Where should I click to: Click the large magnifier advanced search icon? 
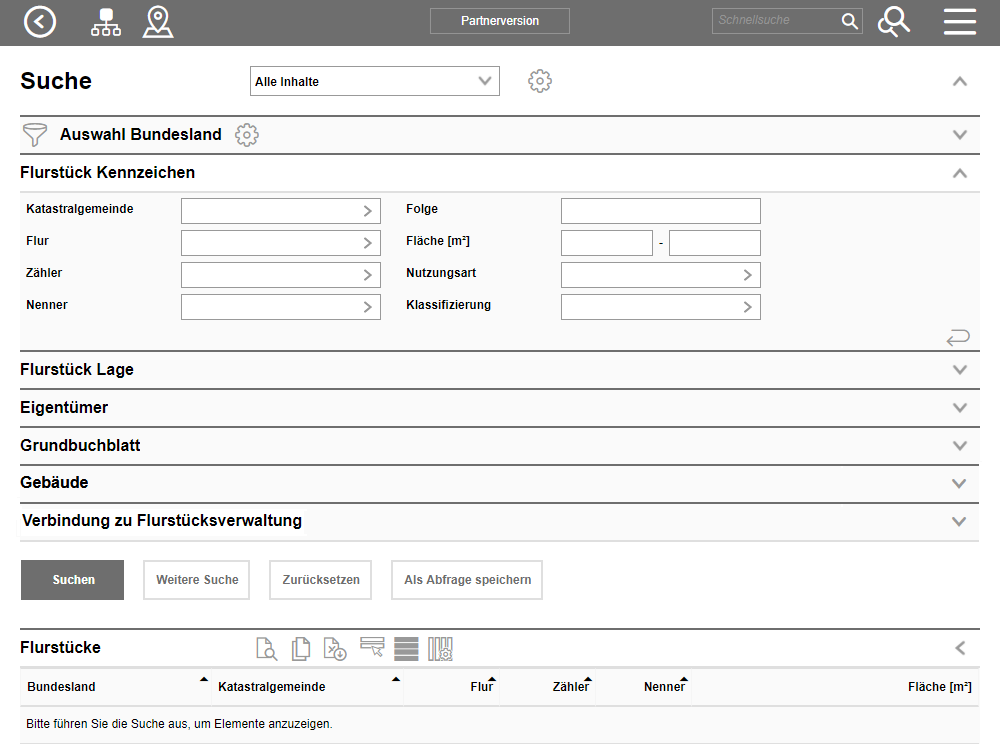[893, 22]
